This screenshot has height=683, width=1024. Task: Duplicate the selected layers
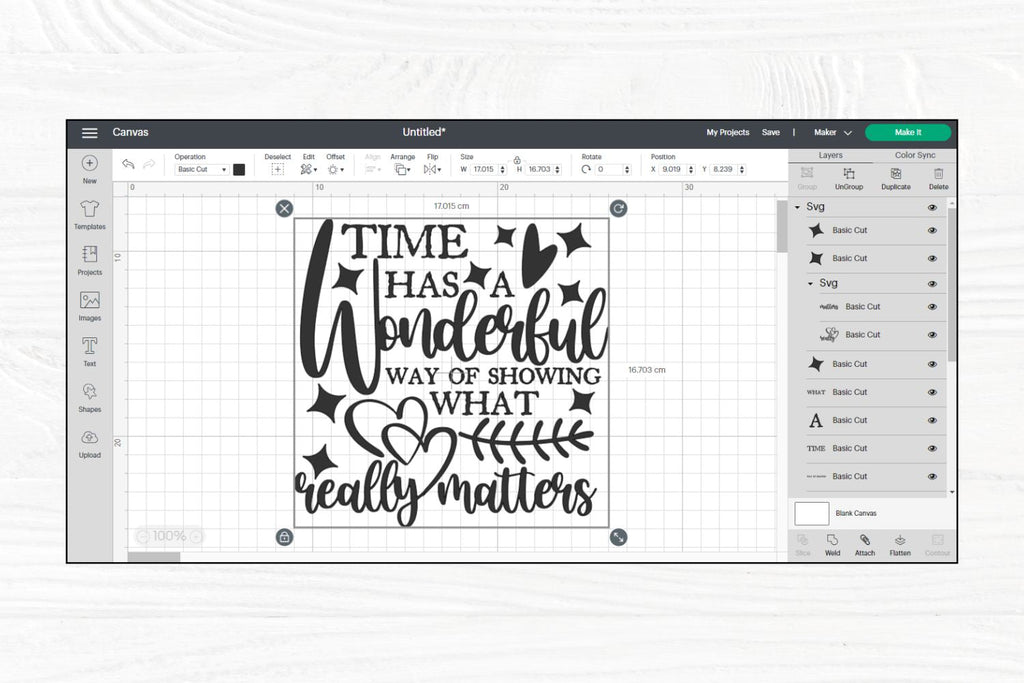893,180
